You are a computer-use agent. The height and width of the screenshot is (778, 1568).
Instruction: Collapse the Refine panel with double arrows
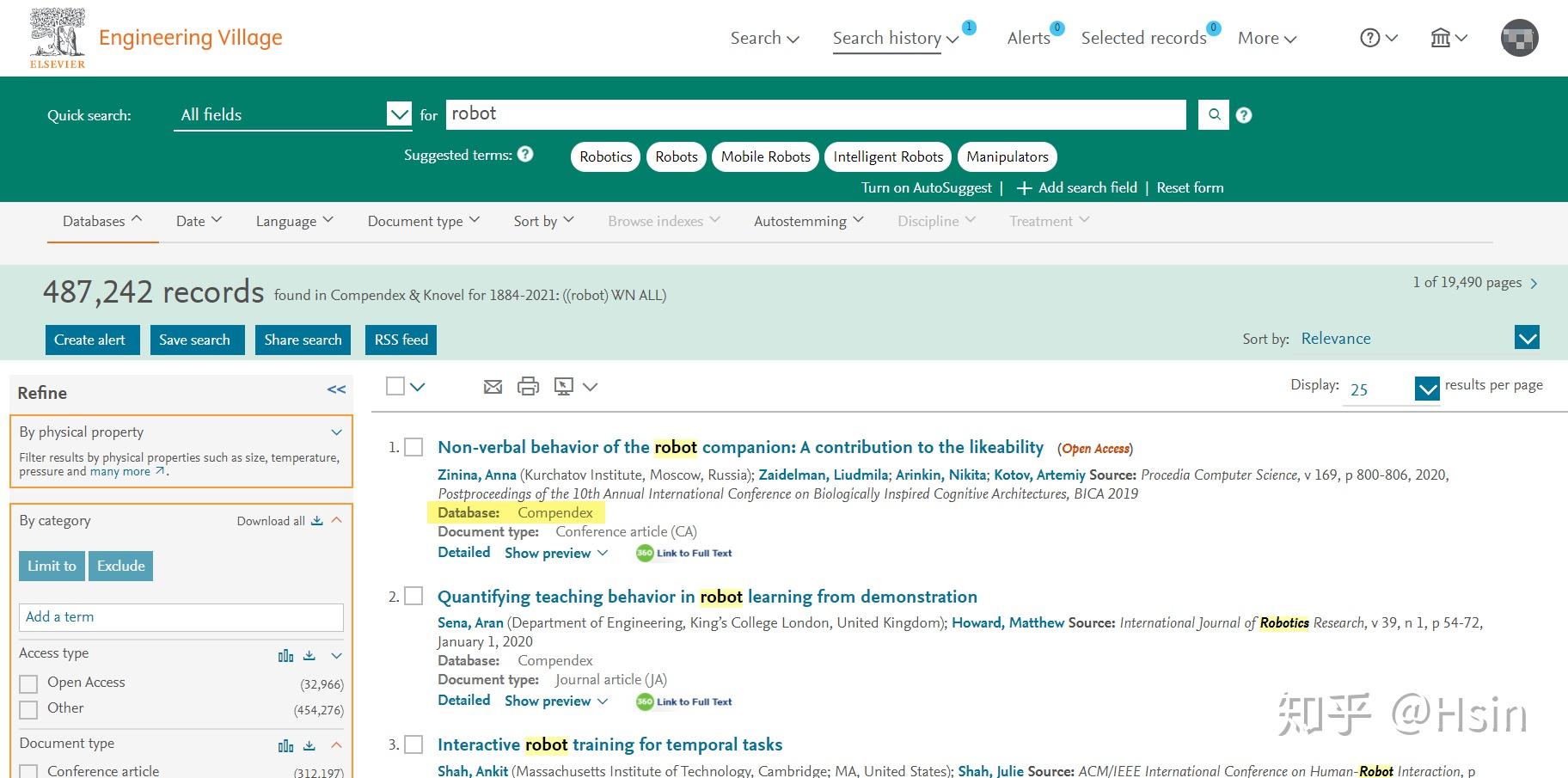[336, 390]
